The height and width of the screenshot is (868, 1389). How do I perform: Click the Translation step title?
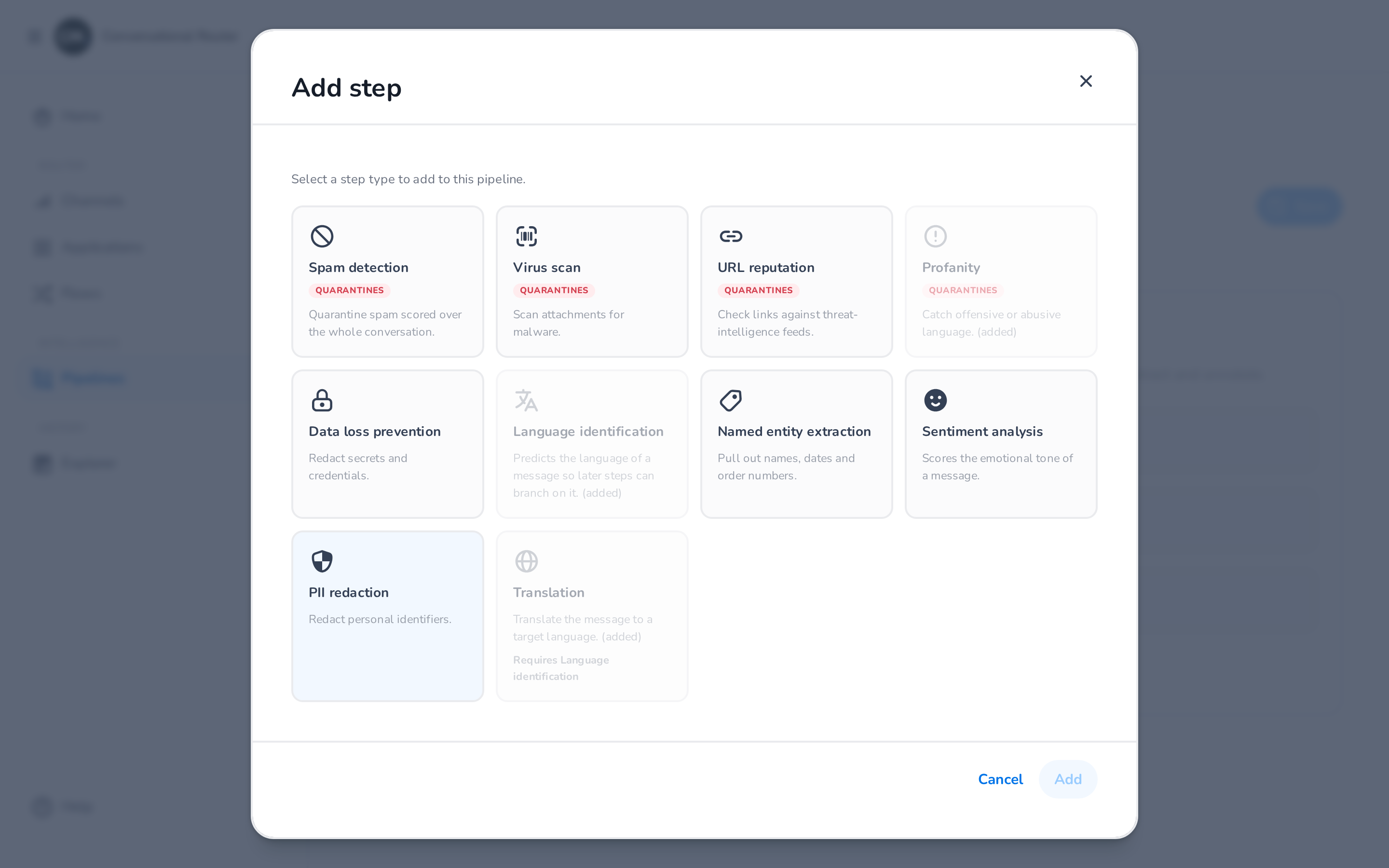coord(548,593)
